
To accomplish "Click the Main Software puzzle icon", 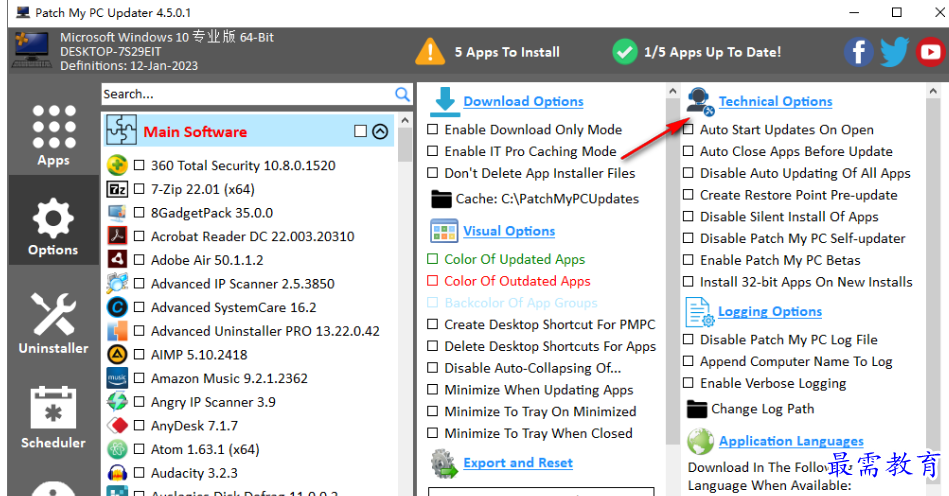I will coord(121,129).
